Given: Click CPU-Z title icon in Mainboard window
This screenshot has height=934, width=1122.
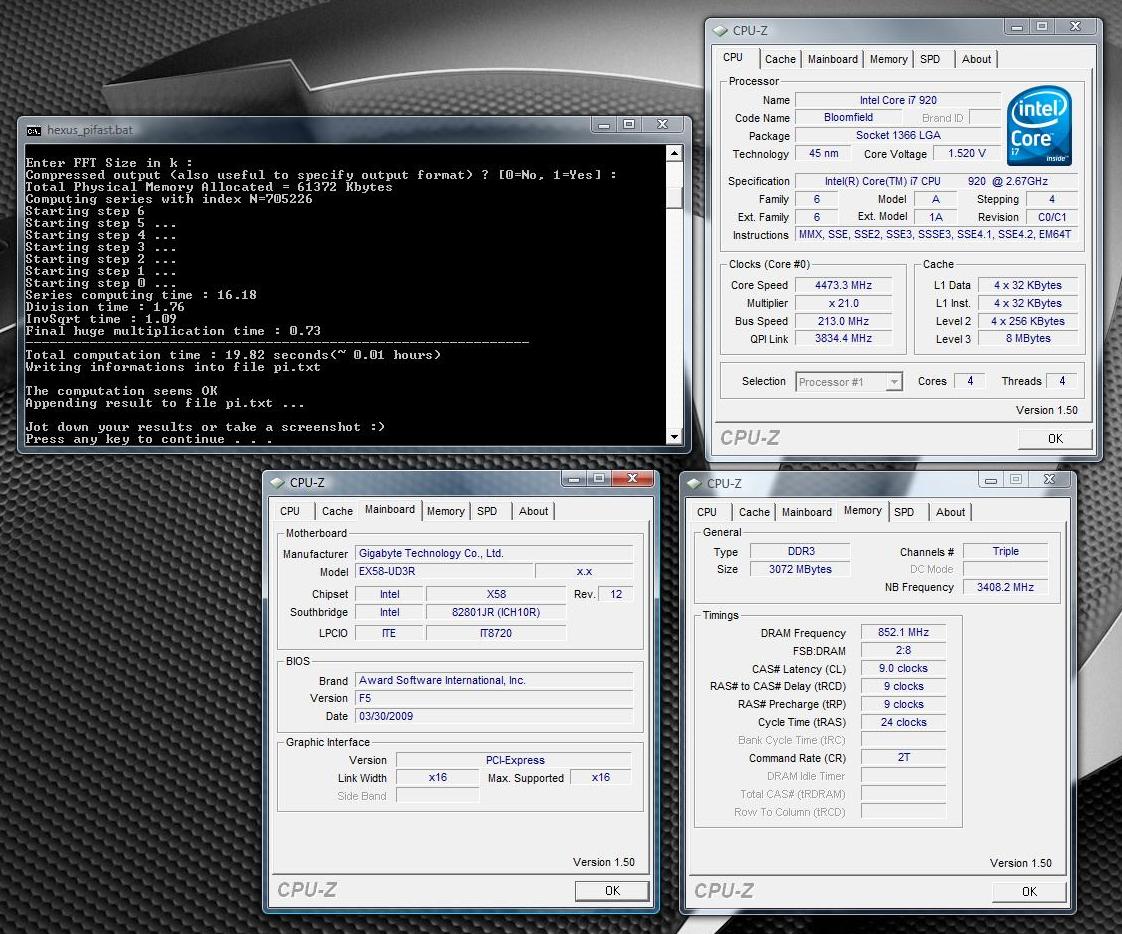Looking at the screenshot, I should pos(278,482).
